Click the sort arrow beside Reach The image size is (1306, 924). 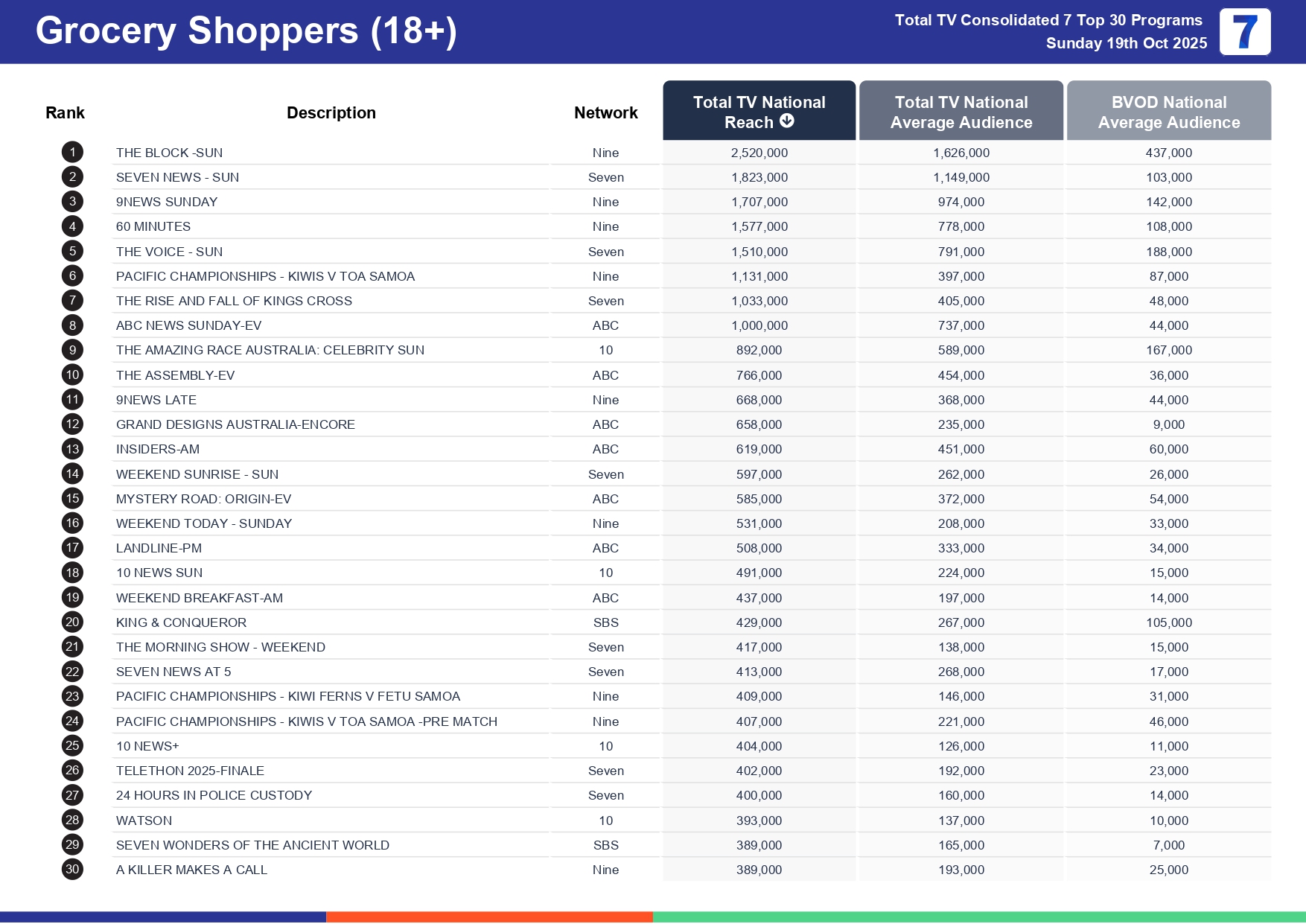coord(787,121)
